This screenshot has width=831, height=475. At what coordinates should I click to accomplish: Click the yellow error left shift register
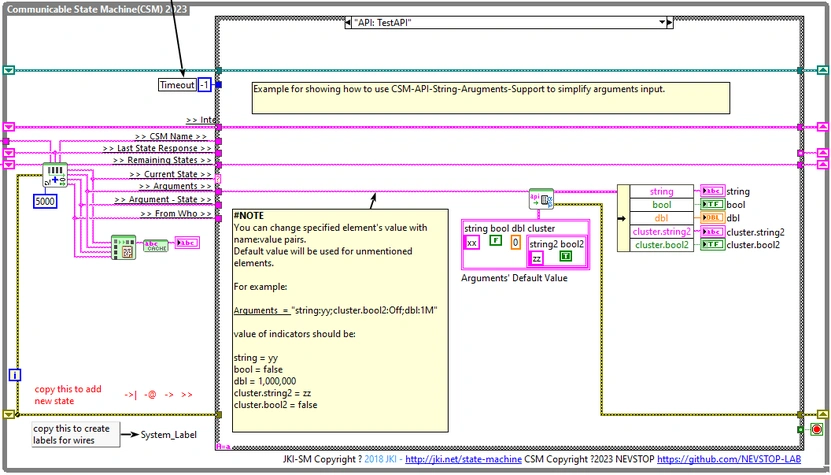(8, 414)
